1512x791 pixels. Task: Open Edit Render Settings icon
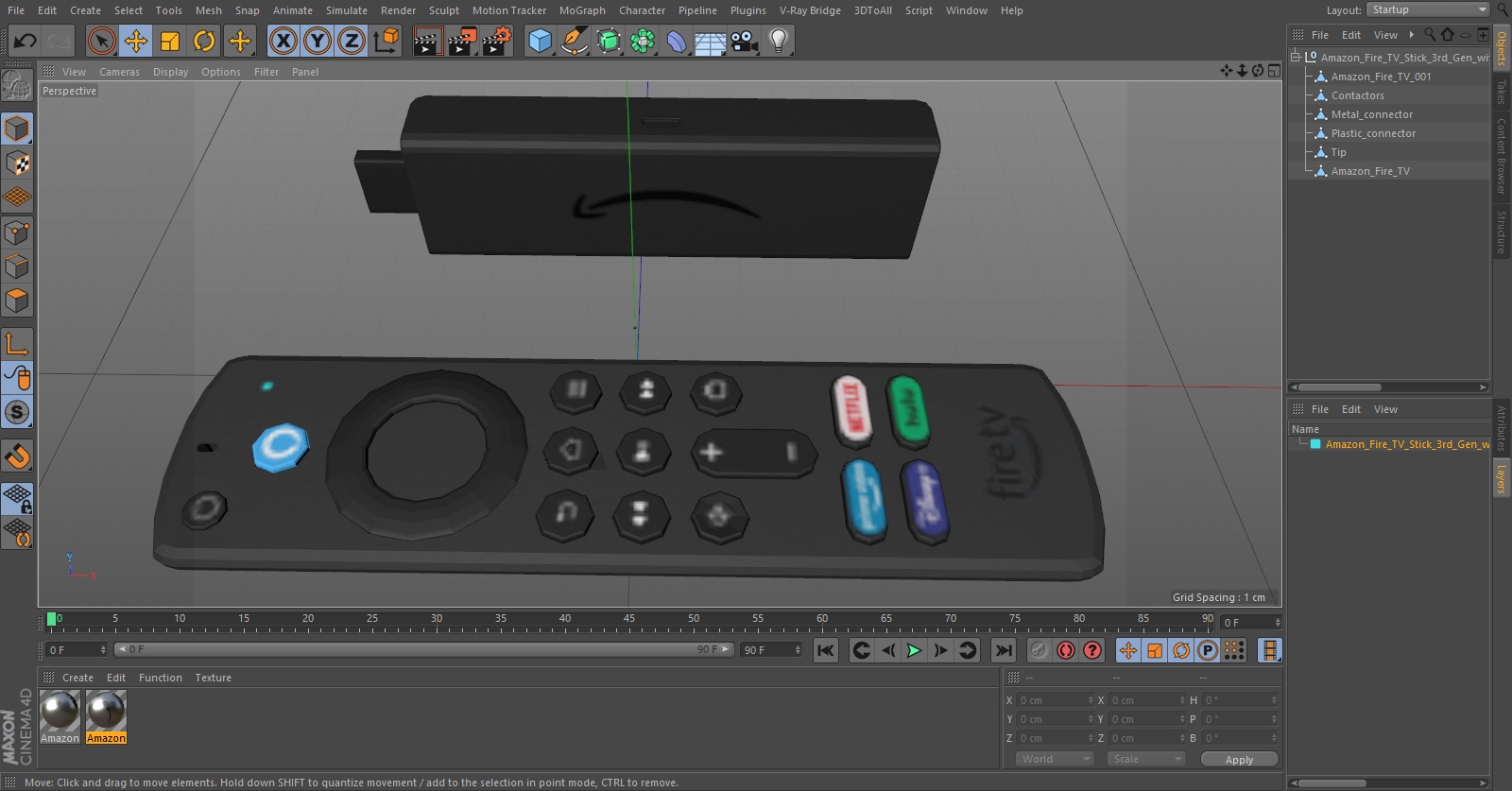pyautogui.click(x=497, y=41)
